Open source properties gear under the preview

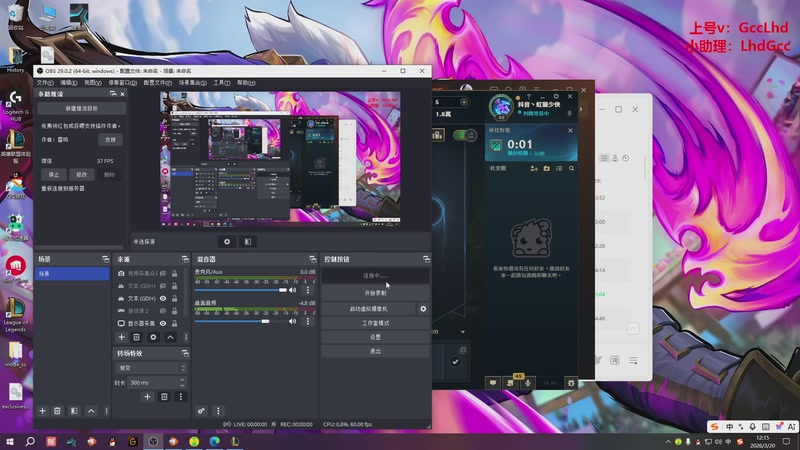click(227, 242)
